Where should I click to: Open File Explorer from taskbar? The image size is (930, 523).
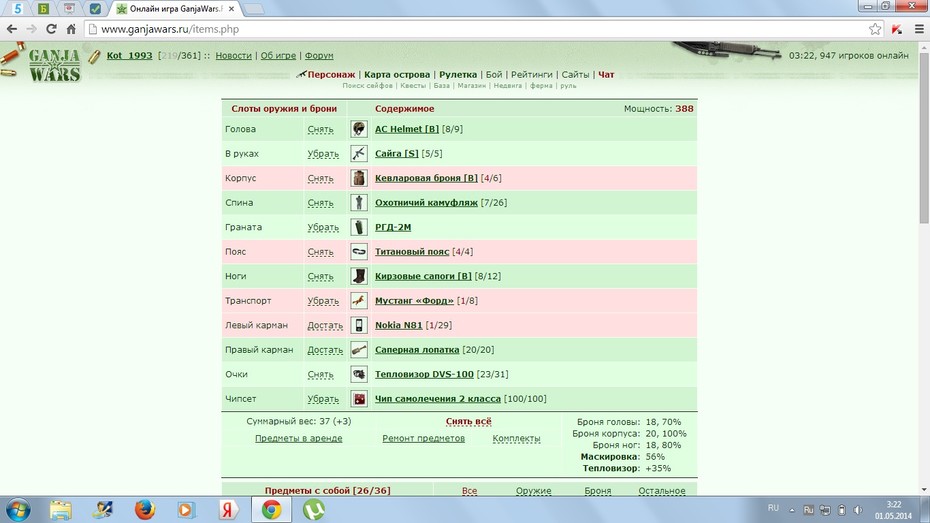point(60,509)
